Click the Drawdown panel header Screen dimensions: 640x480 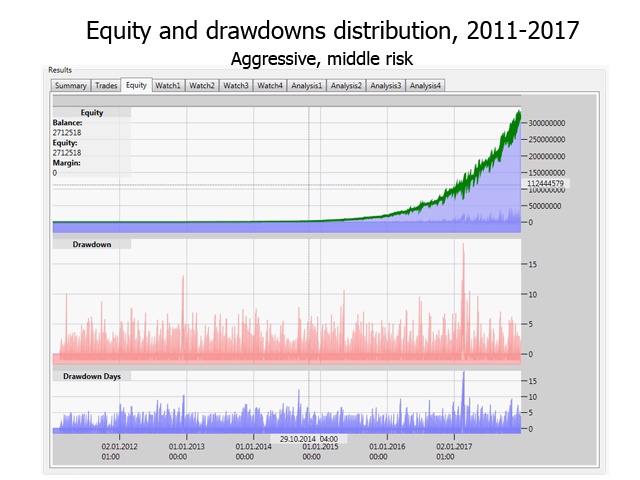point(92,244)
